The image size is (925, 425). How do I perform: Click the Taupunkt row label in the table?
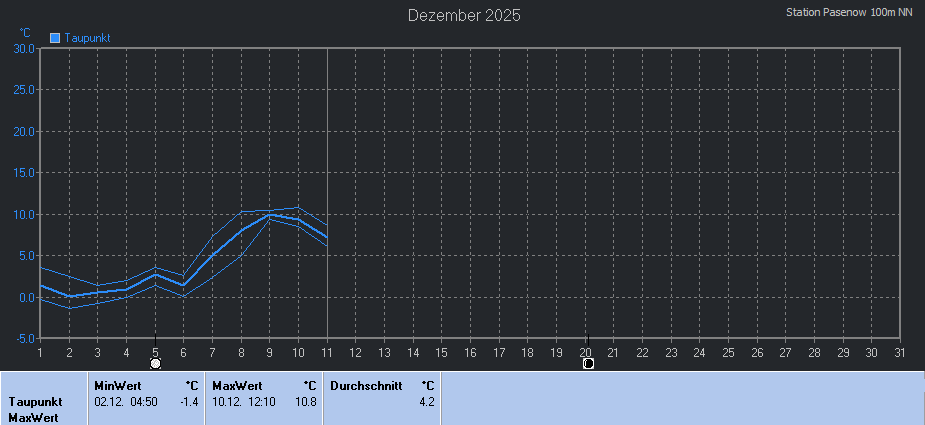(37, 402)
